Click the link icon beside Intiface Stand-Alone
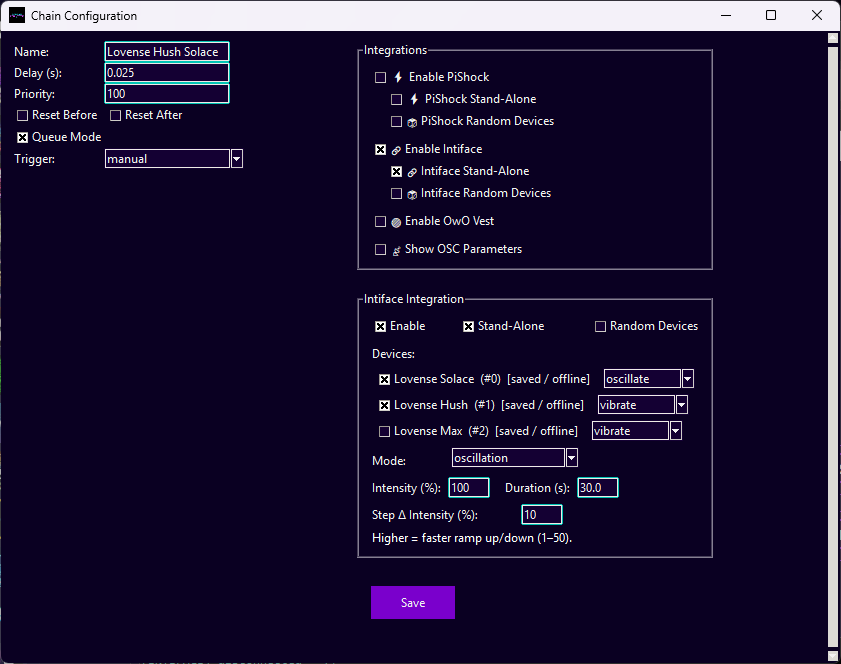 coord(412,172)
